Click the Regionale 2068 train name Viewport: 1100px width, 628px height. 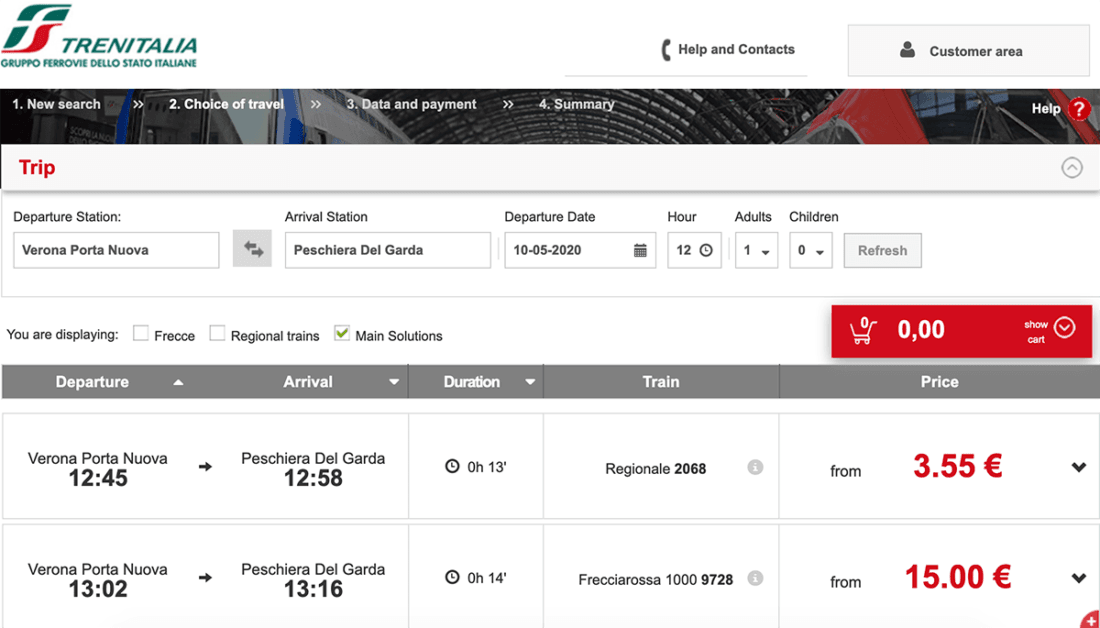pos(656,469)
